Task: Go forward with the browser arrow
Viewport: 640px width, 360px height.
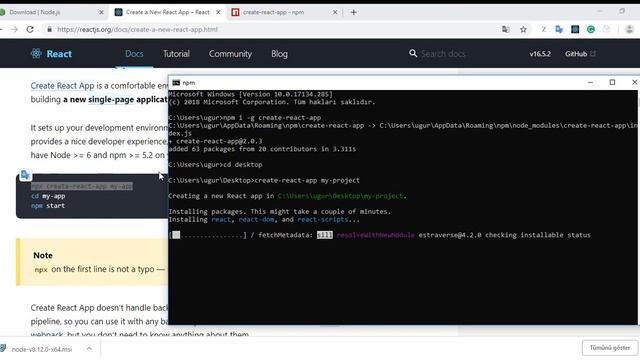Action: 14,29
